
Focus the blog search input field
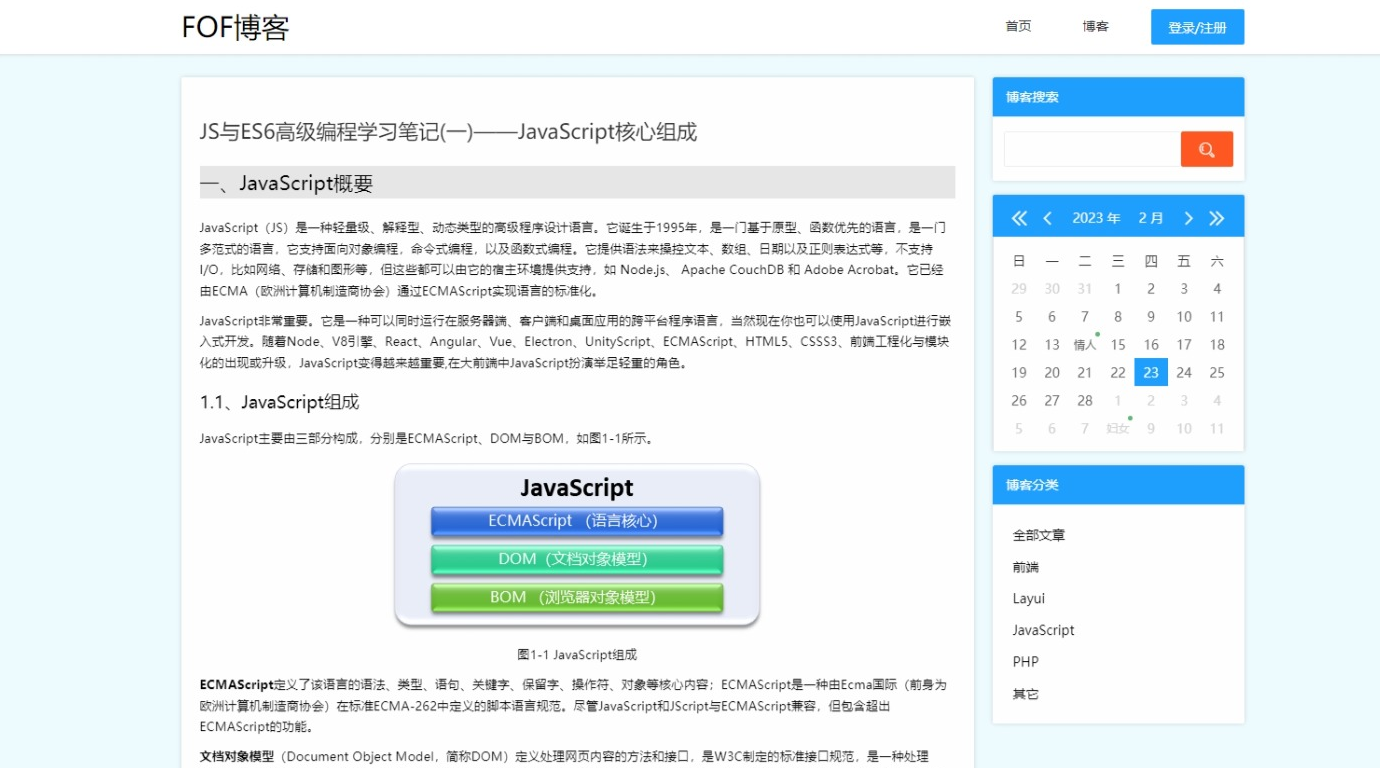pos(1092,149)
